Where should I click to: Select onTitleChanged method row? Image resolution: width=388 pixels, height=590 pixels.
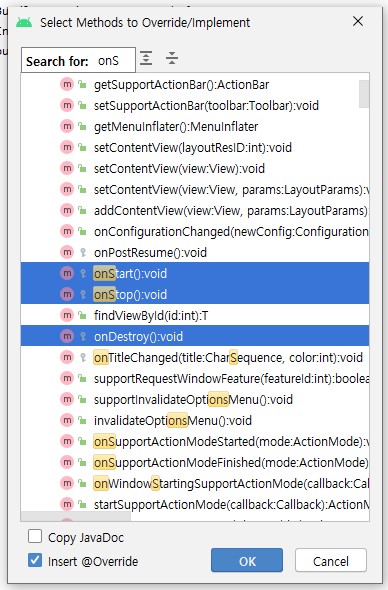point(195,357)
